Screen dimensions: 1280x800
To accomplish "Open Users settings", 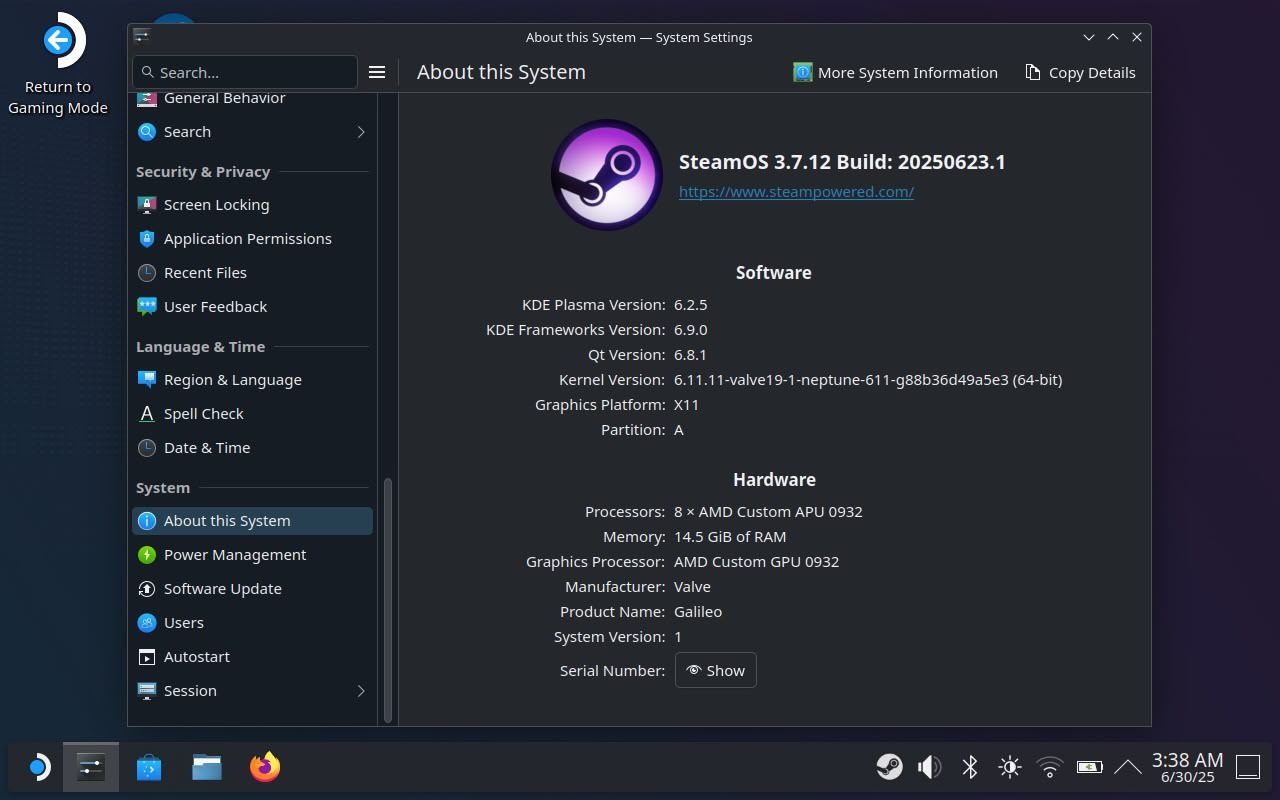I will (252, 622).
